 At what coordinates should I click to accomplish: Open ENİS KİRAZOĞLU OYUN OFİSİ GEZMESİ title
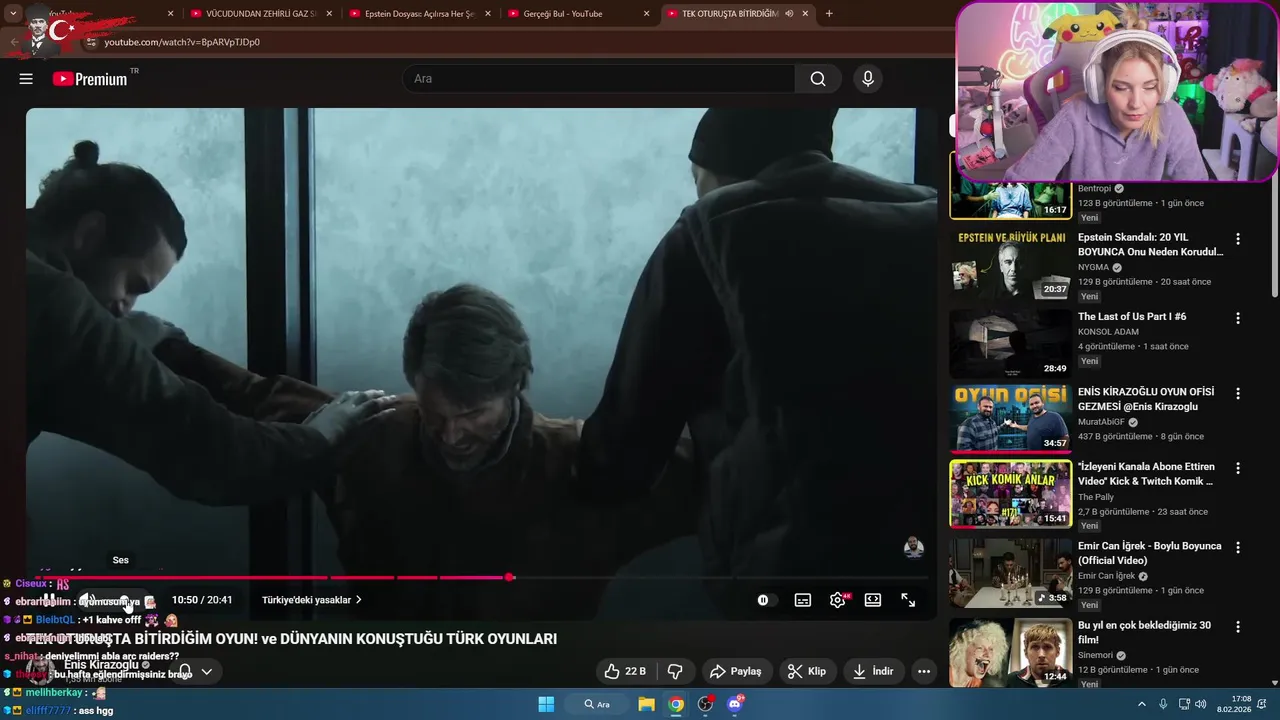pos(1146,399)
